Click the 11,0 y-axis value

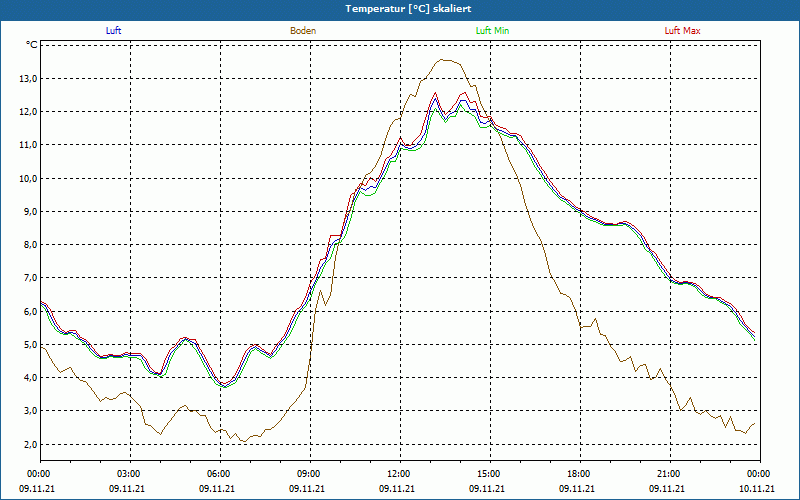pos(29,145)
